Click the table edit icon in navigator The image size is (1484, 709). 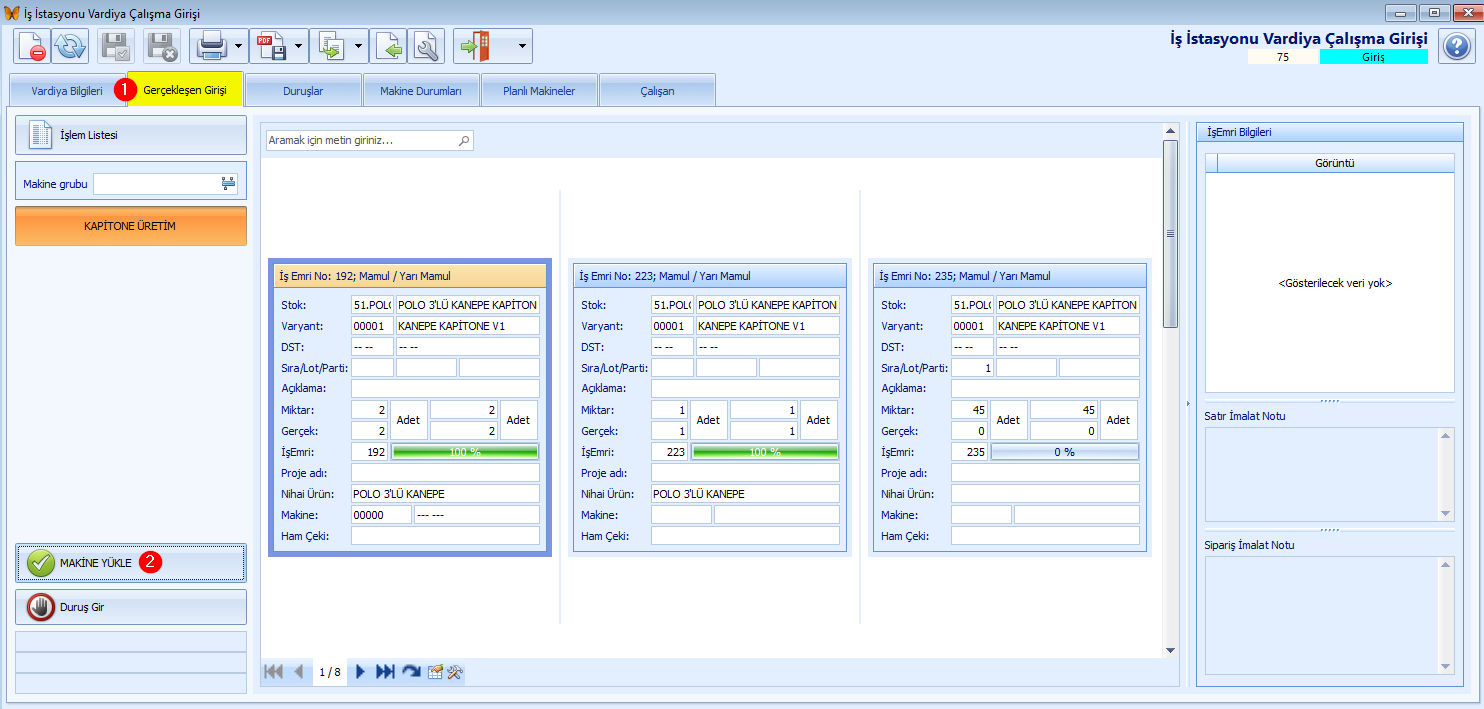pos(435,672)
